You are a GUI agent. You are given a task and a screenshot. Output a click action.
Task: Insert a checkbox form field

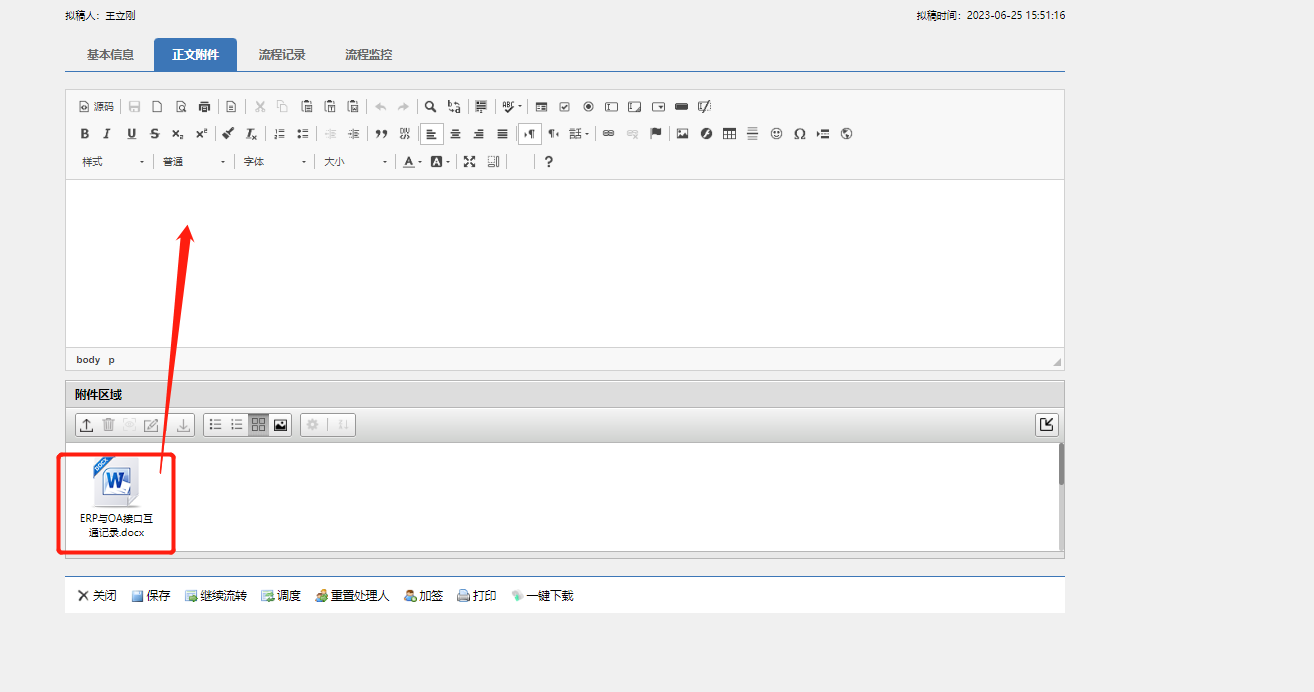click(565, 106)
